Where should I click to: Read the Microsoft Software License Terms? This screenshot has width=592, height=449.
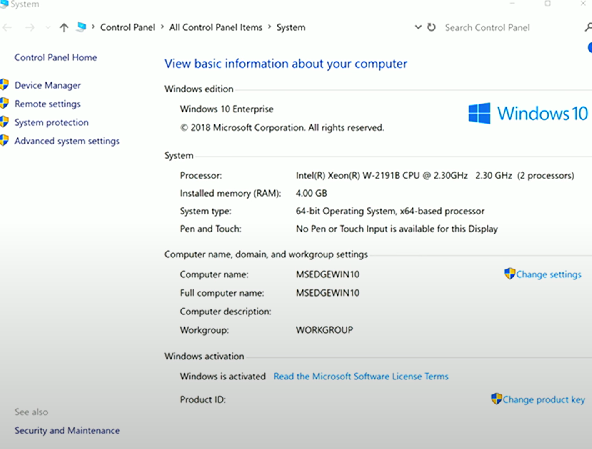pos(361,376)
